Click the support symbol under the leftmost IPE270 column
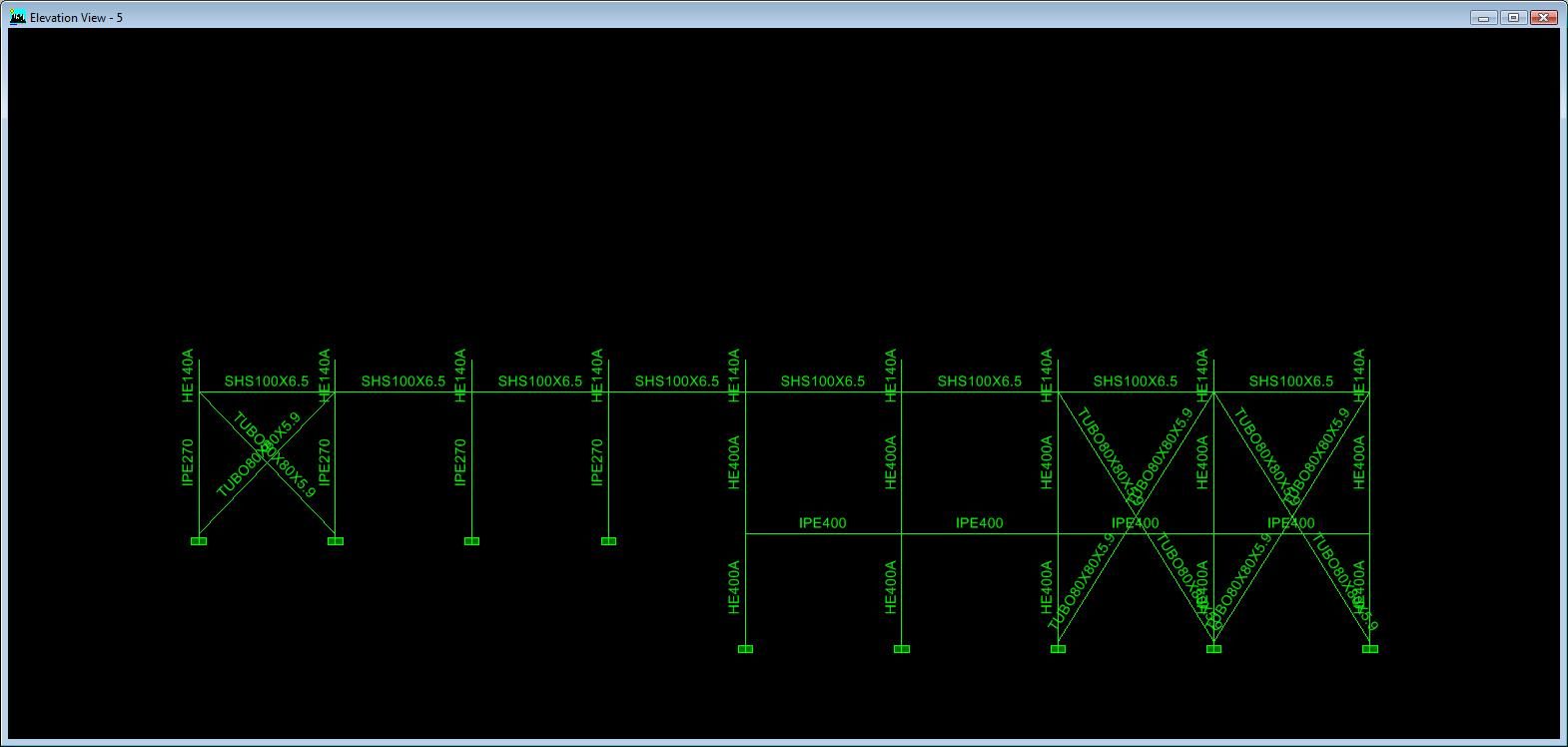Image resolution: width=1568 pixels, height=747 pixels. pos(199,541)
